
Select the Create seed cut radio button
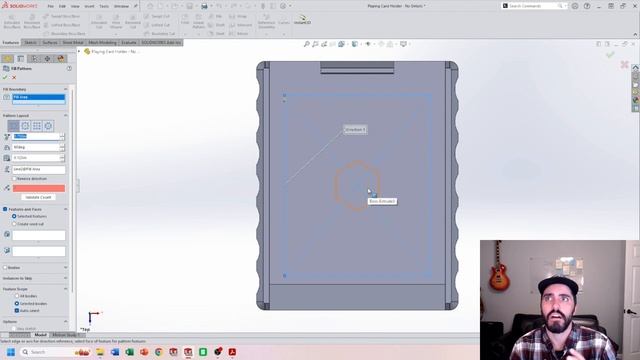click(14, 224)
